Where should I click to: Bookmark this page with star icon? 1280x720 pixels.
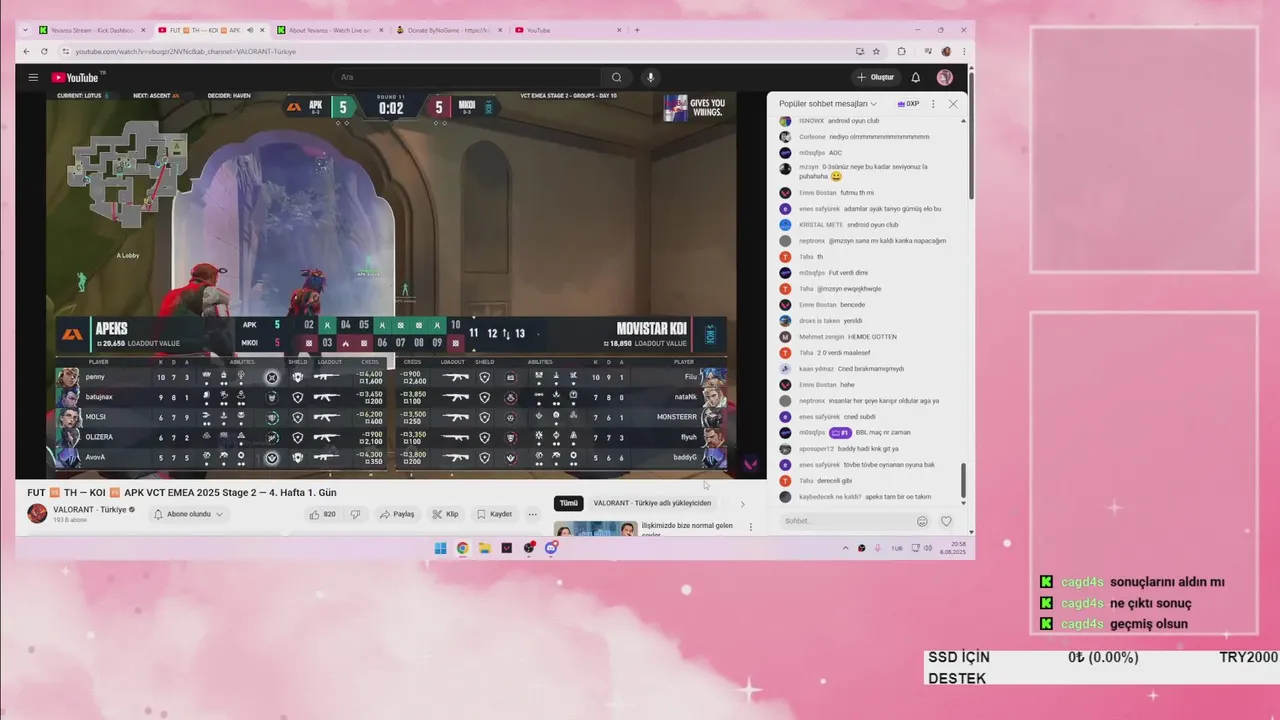click(x=876, y=51)
